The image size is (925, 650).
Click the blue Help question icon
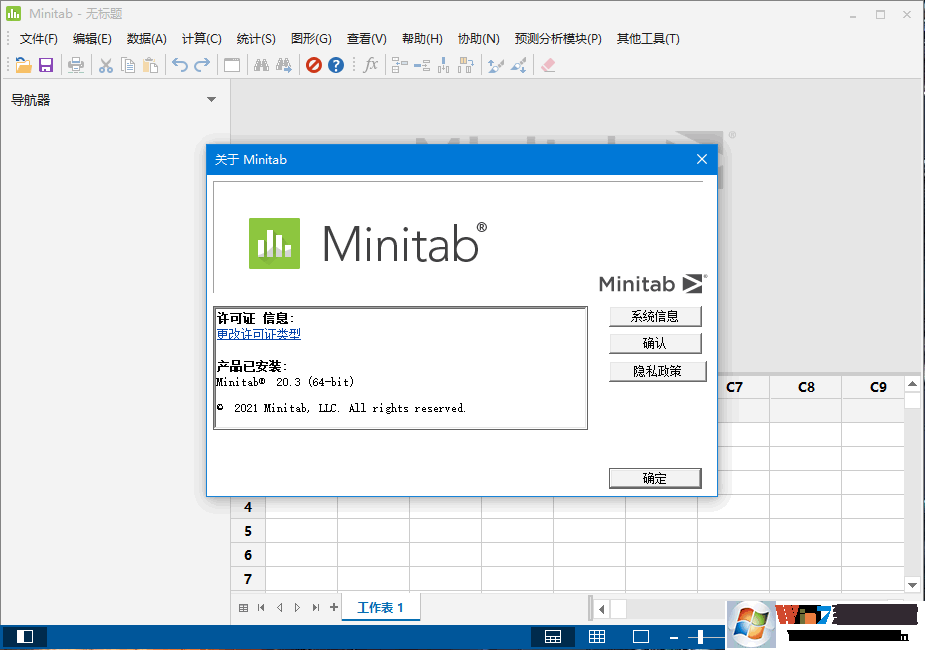336,65
